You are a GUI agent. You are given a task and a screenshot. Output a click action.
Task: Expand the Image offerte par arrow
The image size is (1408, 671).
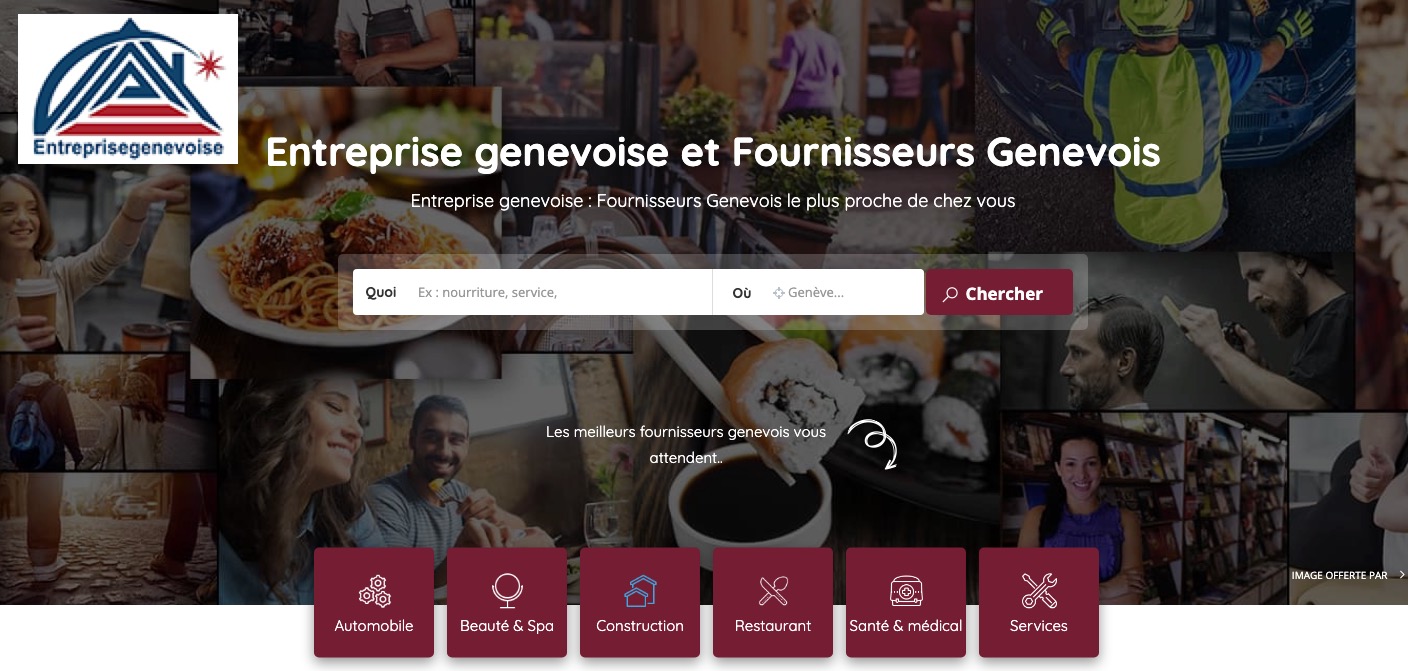click(x=1401, y=575)
